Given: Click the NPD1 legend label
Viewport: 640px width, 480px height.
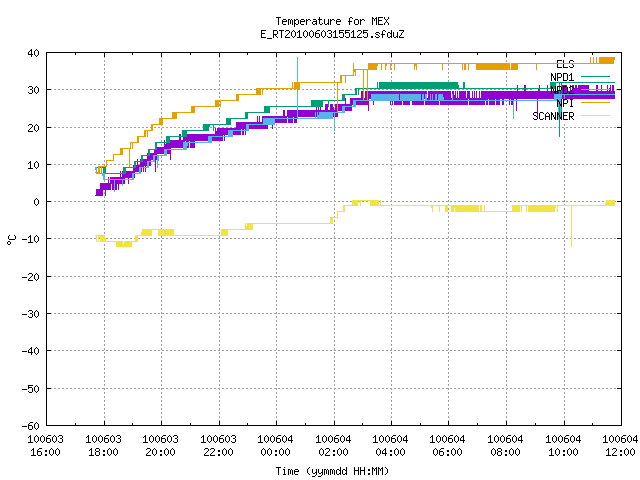Looking at the screenshot, I should pyautogui.click(x=562, y=77).
